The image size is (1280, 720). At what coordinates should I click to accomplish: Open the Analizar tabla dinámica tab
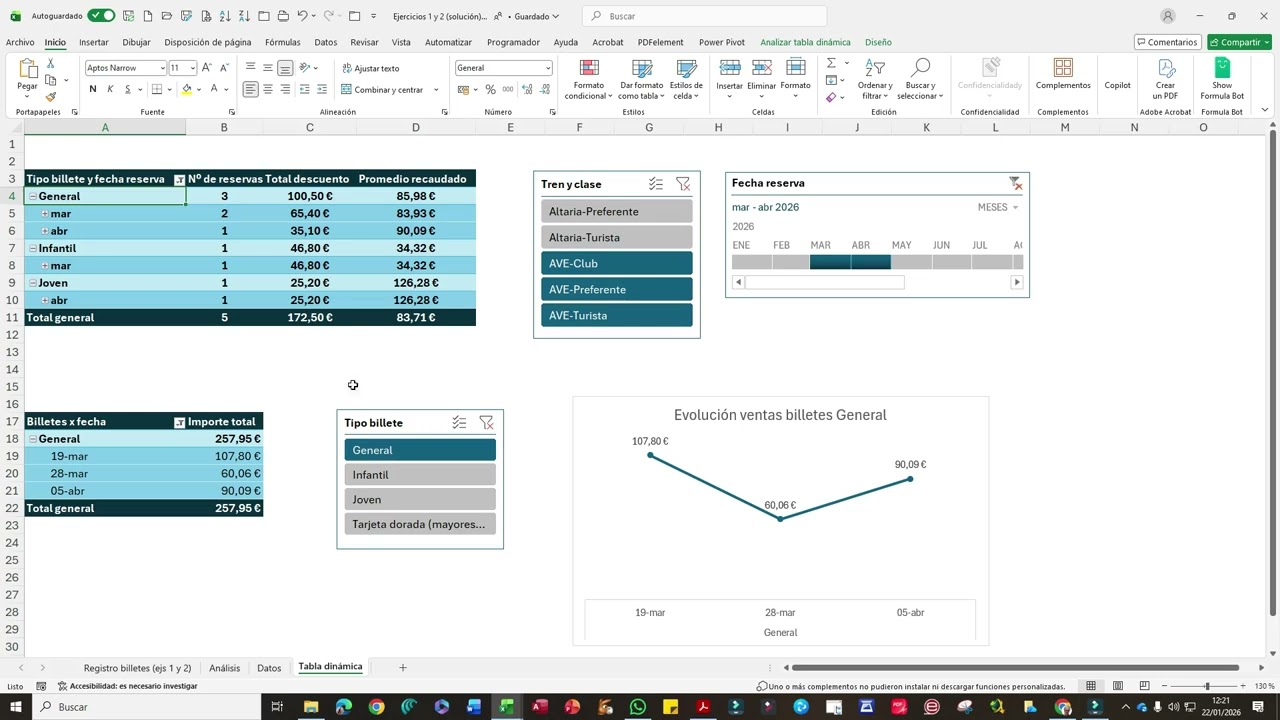pos(805,42)
